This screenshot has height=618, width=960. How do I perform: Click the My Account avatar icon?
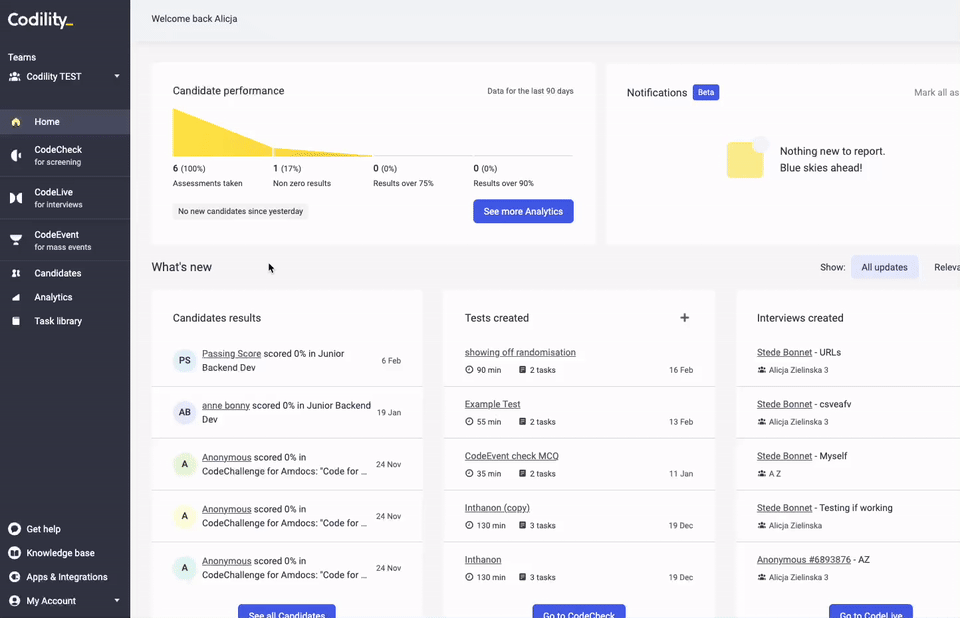pyautogui.click(x=15, y=601)
